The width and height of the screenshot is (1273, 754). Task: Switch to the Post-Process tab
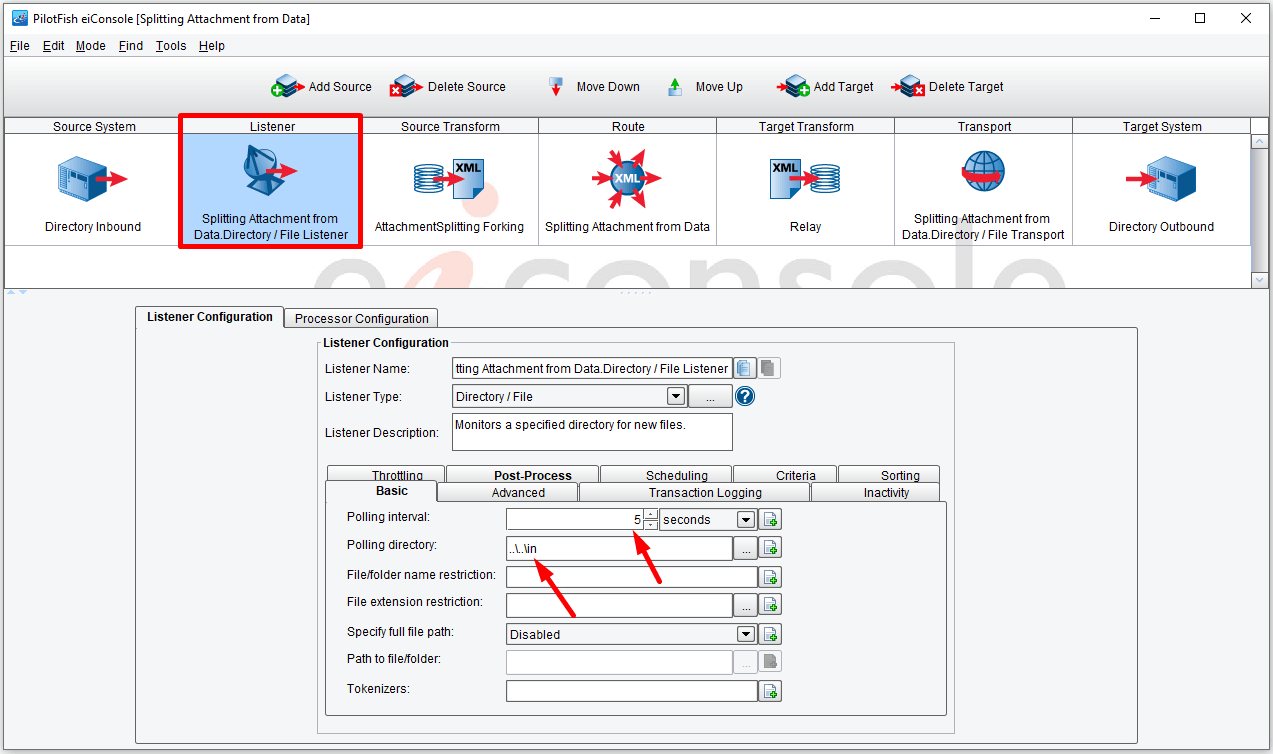[523, 475]
